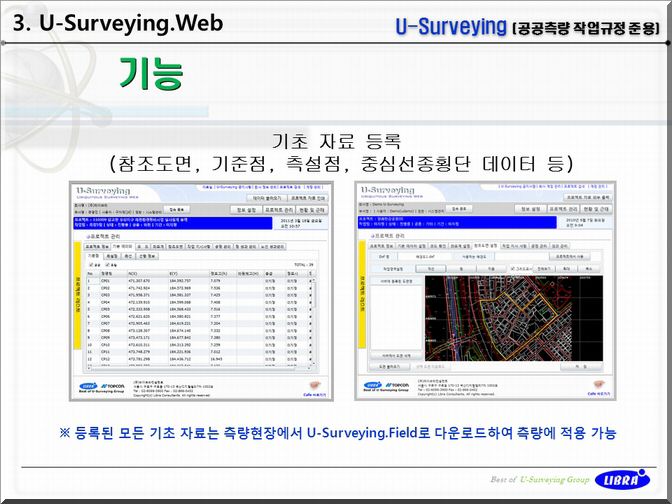Select 공정 관리 tab in right screenshot
This screenshot has height=504, width=672.
(x=538, y=246)
